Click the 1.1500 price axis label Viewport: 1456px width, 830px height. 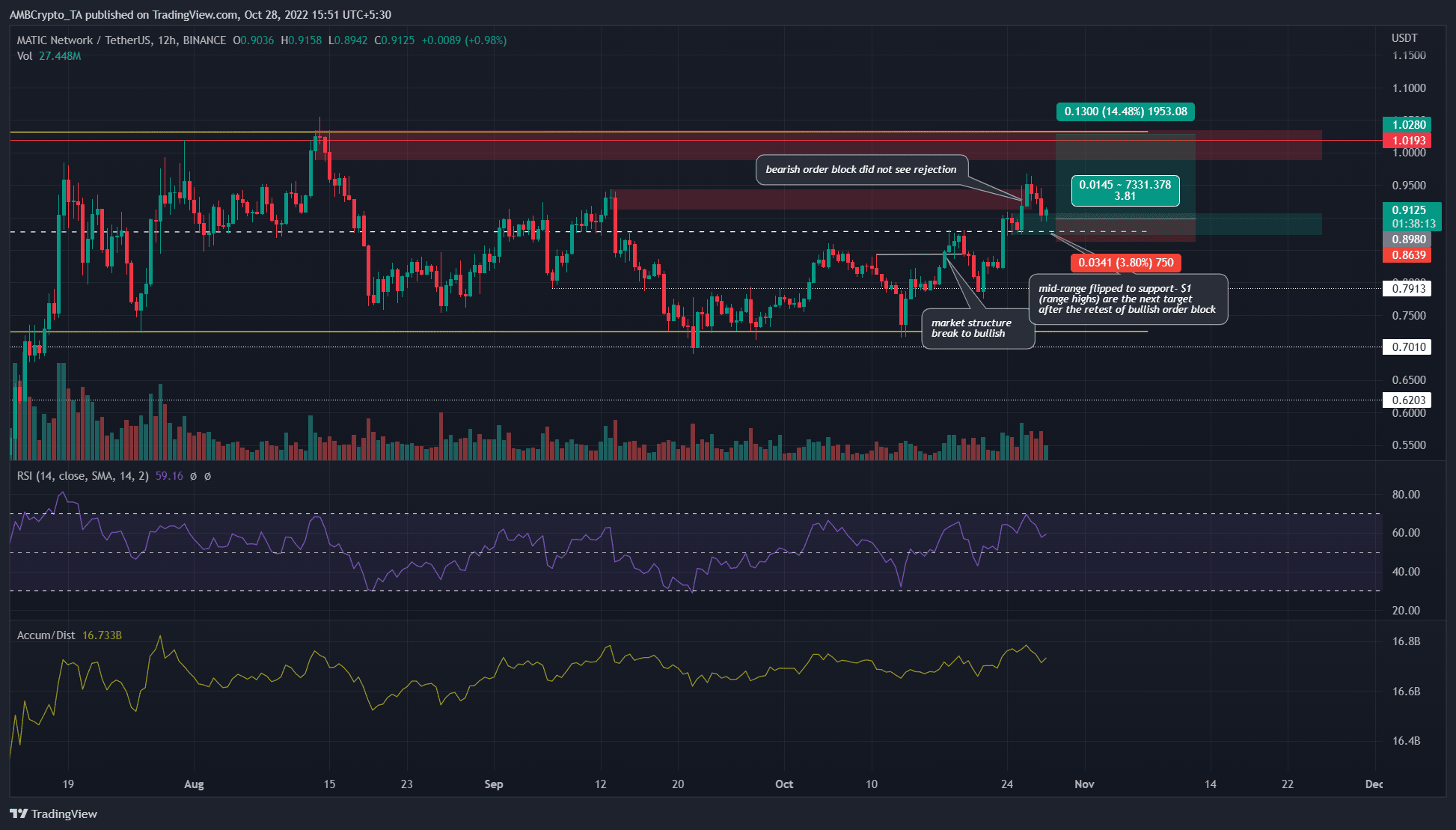point(1409,55)
